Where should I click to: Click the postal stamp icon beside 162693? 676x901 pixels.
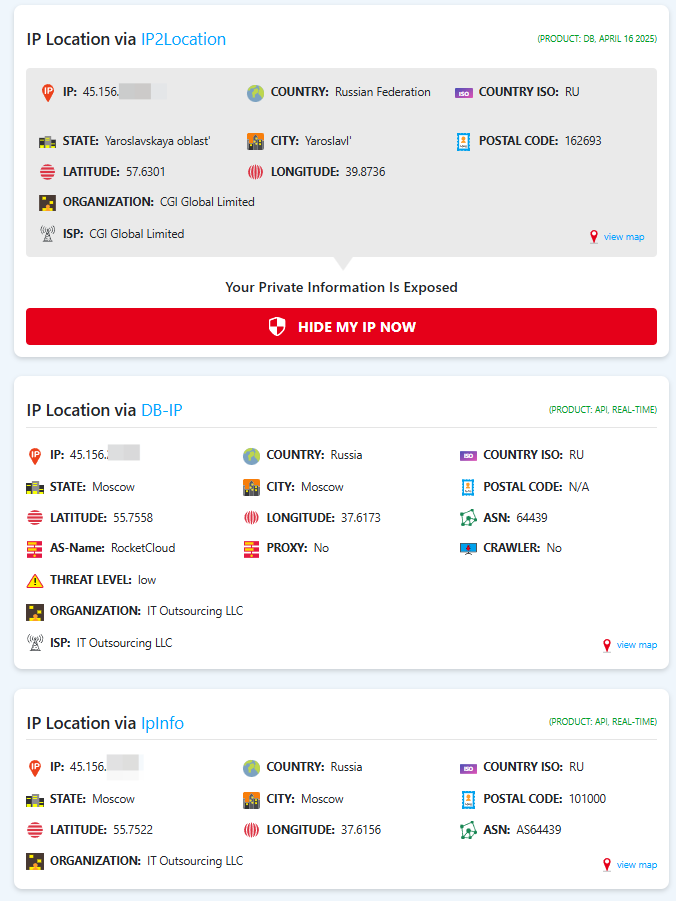(x=463, y=141)
